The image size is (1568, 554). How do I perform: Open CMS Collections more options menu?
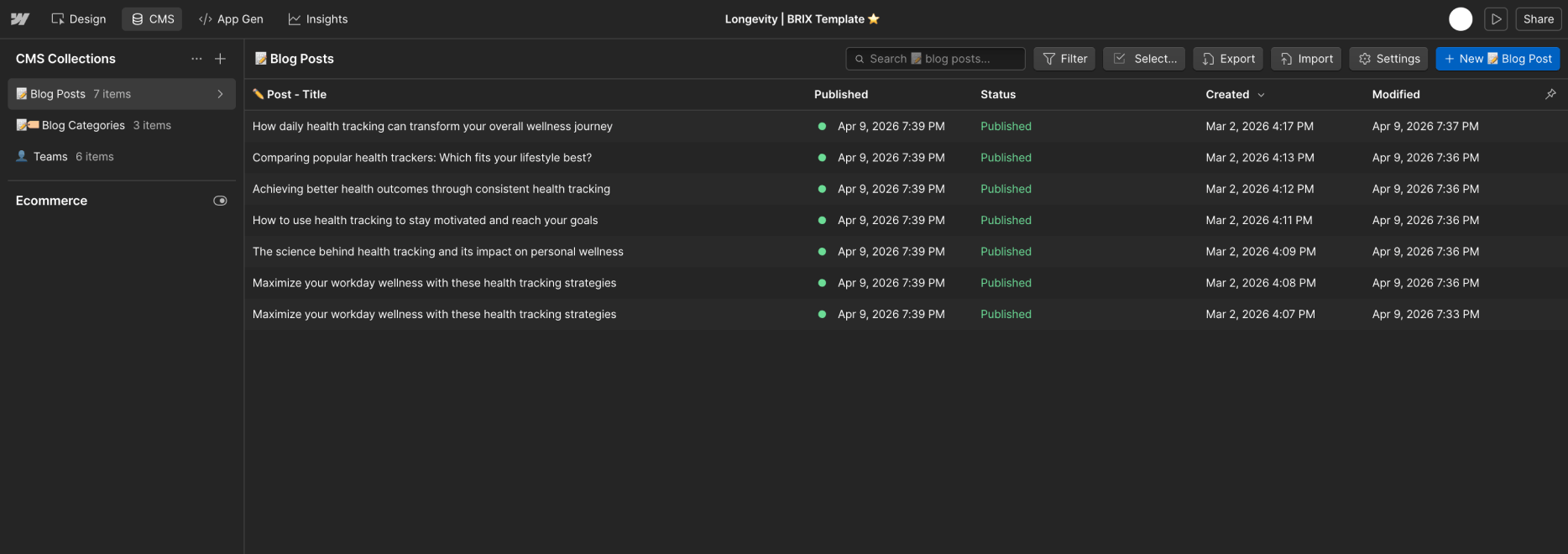point(196,59)
